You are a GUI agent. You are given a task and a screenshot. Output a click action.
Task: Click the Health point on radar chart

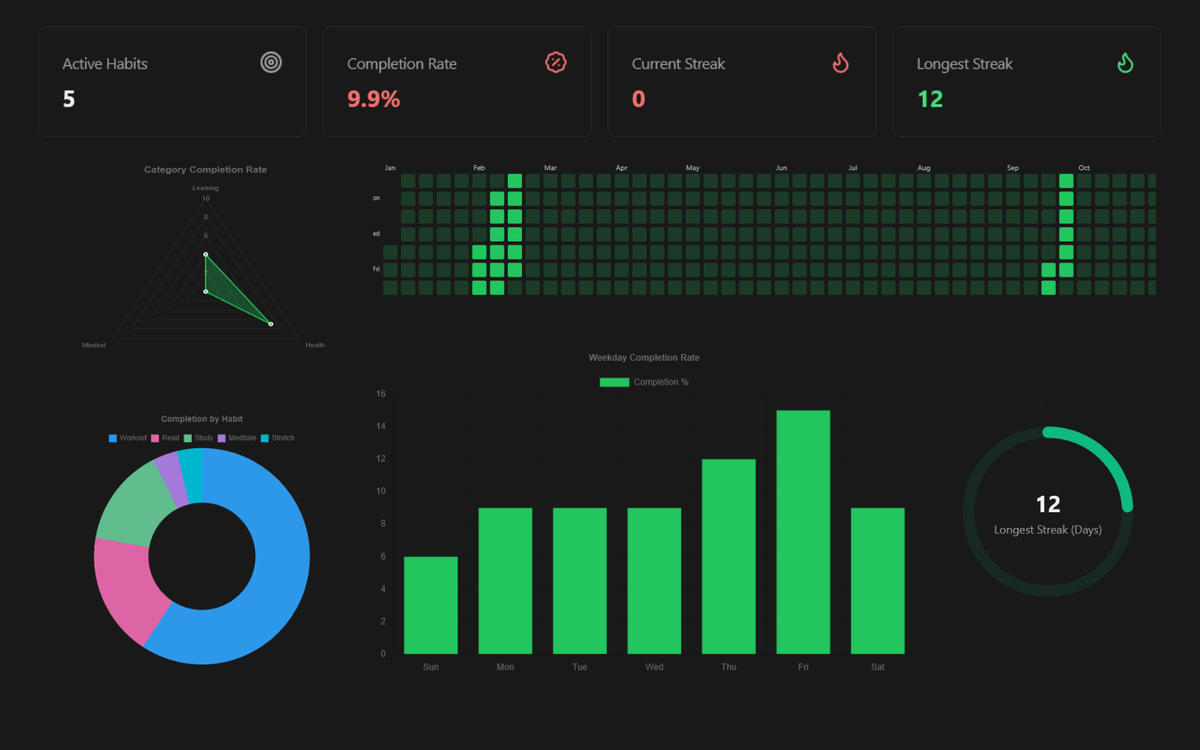(270, 324)
